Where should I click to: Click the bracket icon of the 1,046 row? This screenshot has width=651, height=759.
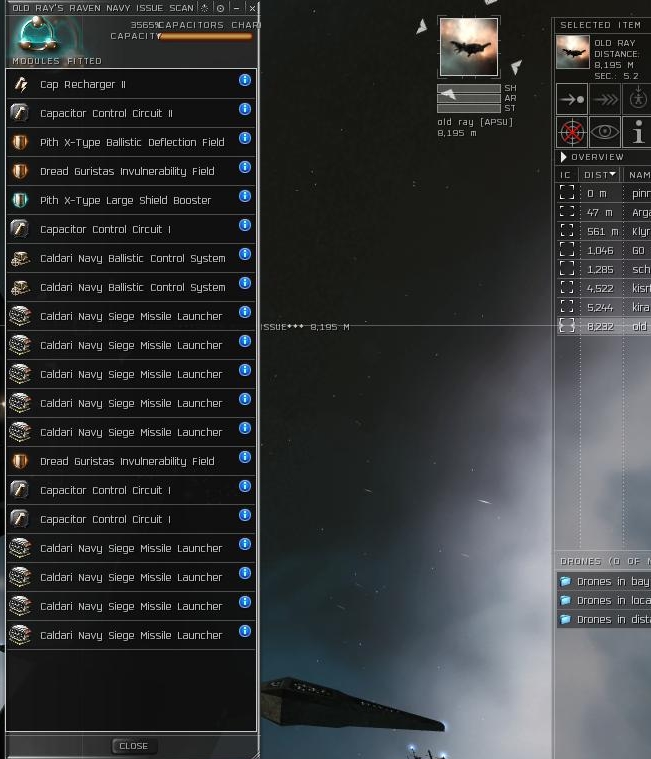tap(567, 250)
